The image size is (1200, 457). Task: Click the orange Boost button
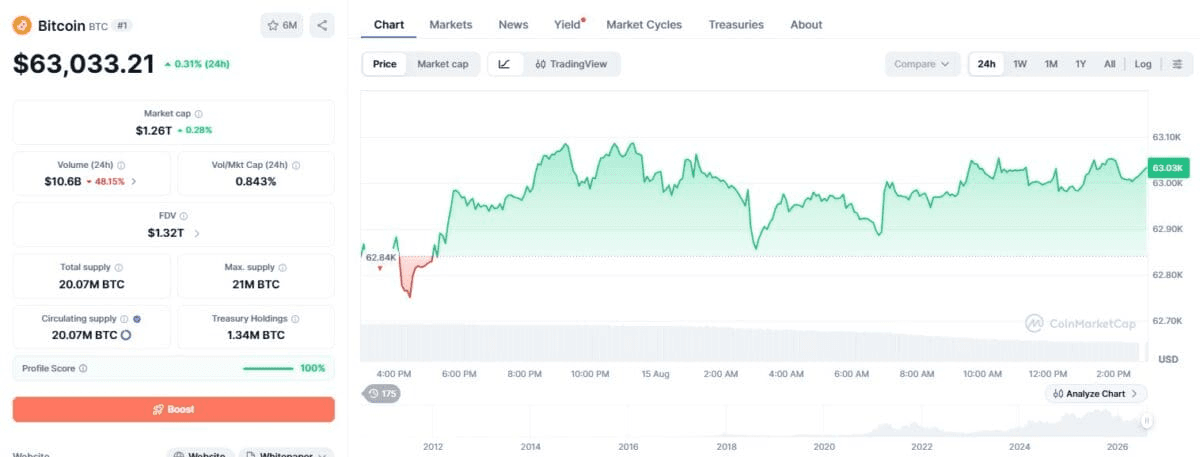click(x=174, y=410)
